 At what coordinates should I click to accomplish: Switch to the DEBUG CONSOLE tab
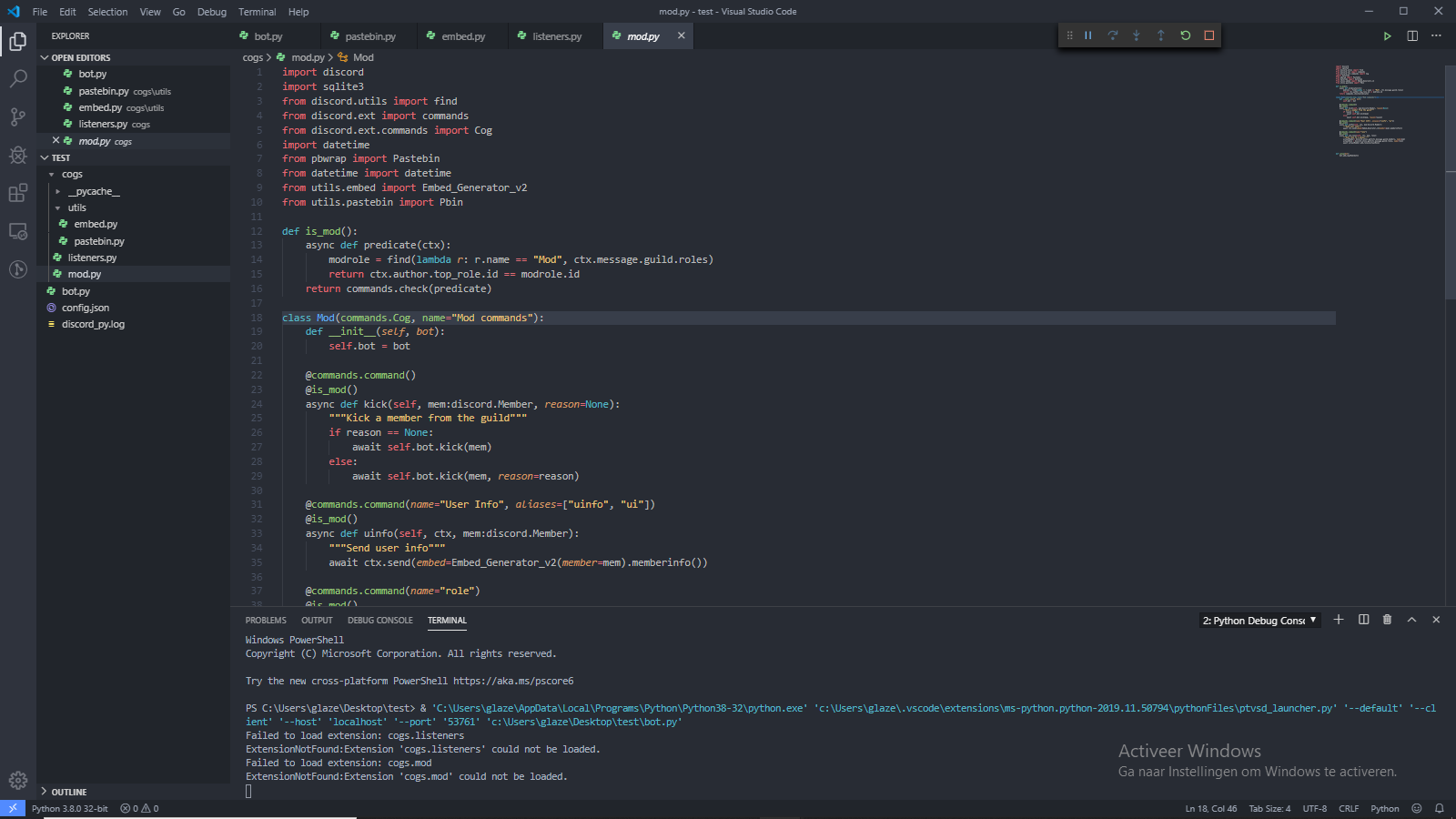point(380,620)
